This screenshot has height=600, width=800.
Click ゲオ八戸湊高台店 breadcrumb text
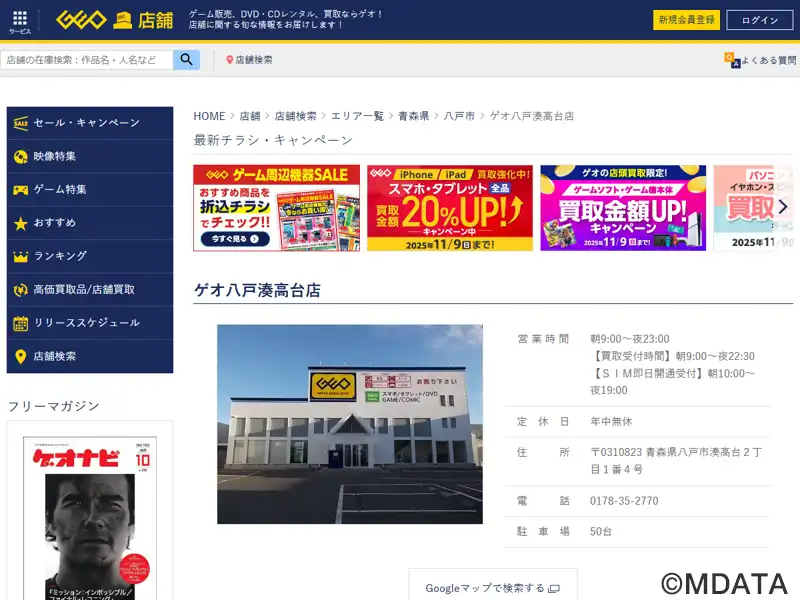[x=532, y=116]
